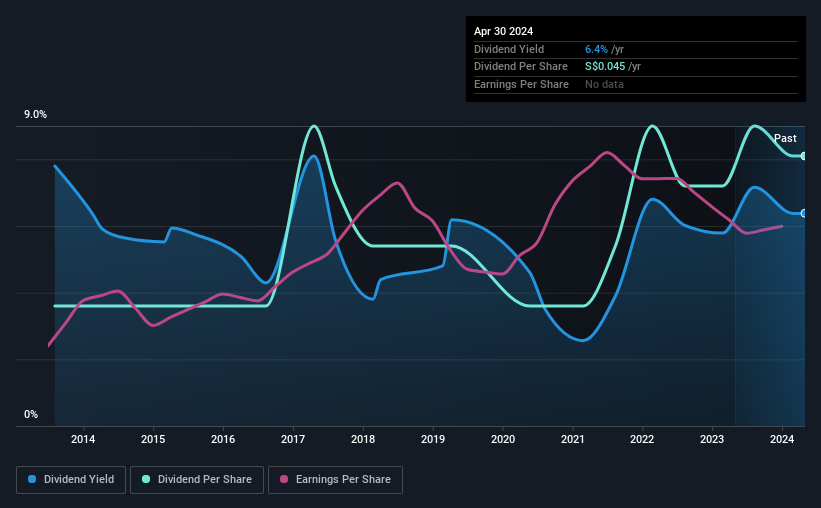
Task: Click the 2020 x-axis label
Action: tap(503, 439)
